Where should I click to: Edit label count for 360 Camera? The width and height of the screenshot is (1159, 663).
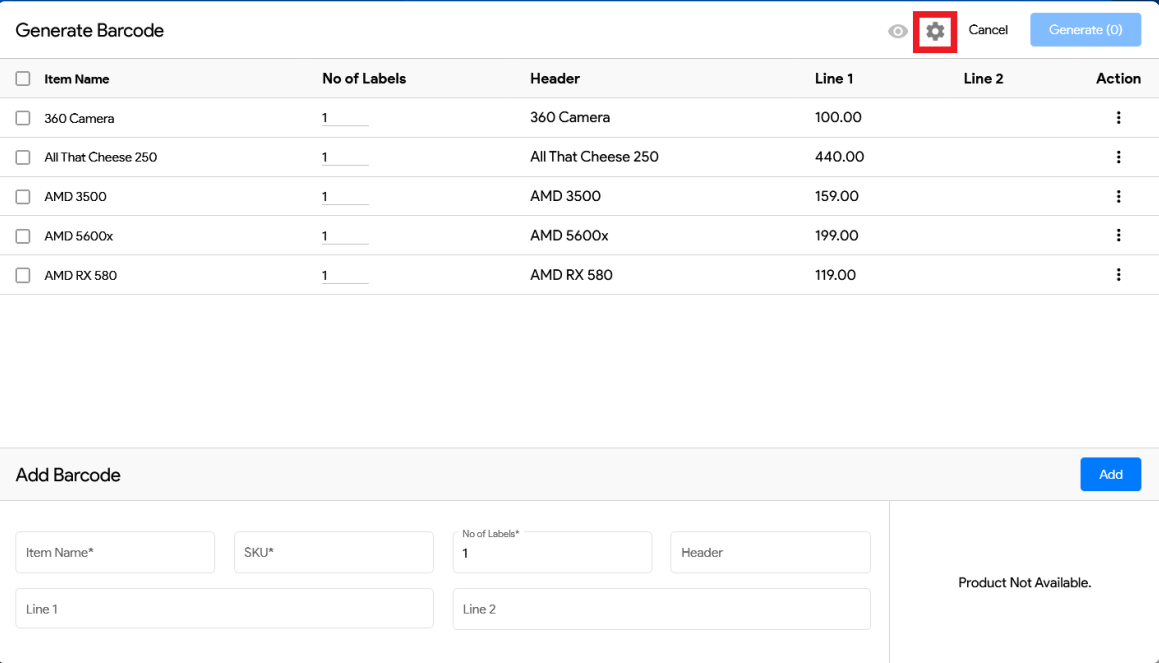point(344,118)
